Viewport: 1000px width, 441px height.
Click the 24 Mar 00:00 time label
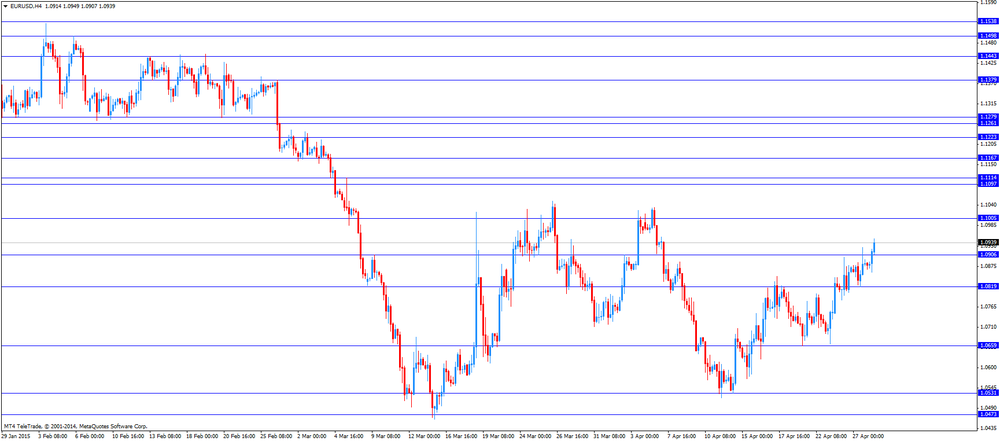click(x=536, y=436)
